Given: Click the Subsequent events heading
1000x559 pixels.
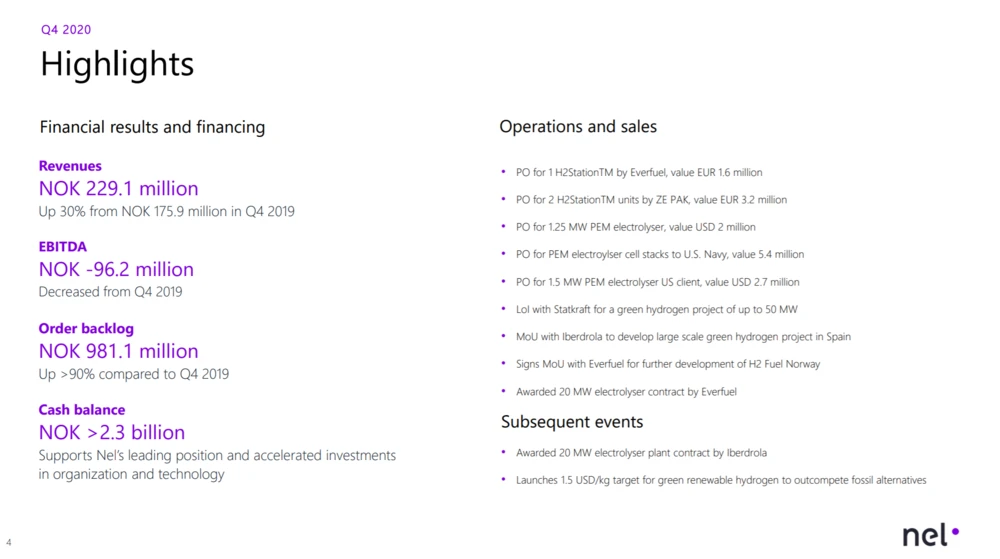Looking at the screenshot, I should point(572,422).
